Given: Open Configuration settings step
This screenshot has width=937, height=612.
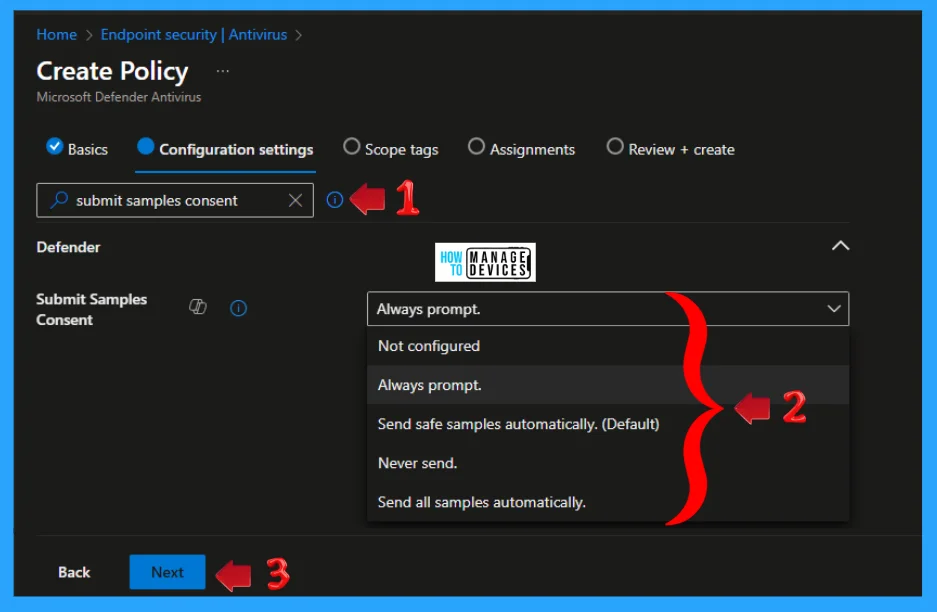Looking at the screenshot, I should [225, 148].
